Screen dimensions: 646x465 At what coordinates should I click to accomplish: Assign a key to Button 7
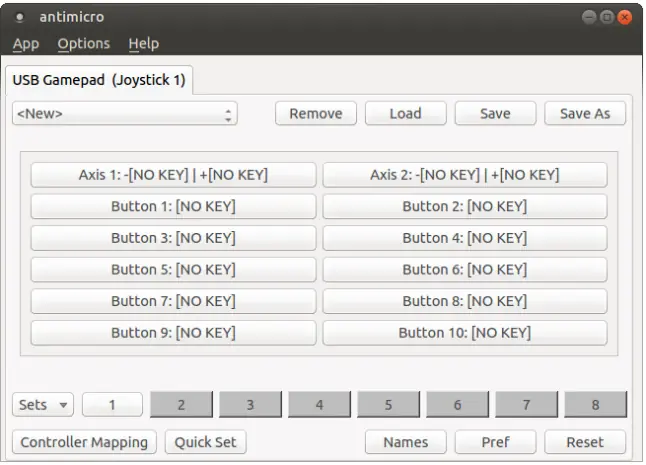pyautogui.click(x=173, y=301)
